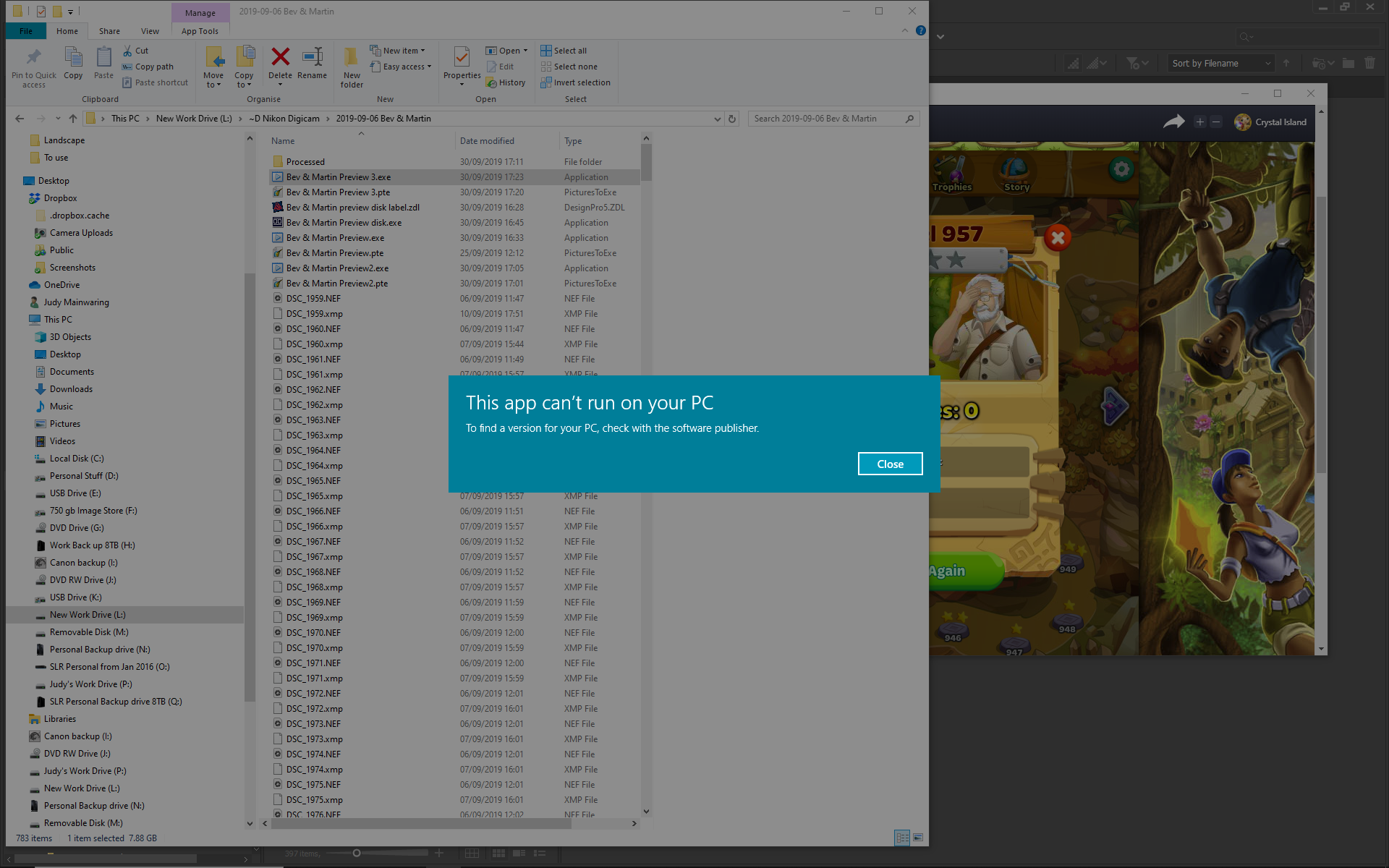The height and width of the screenshot is (868, 1389).
Task: Click the Paste icon in Clipboard group
Action: [103, 57]
